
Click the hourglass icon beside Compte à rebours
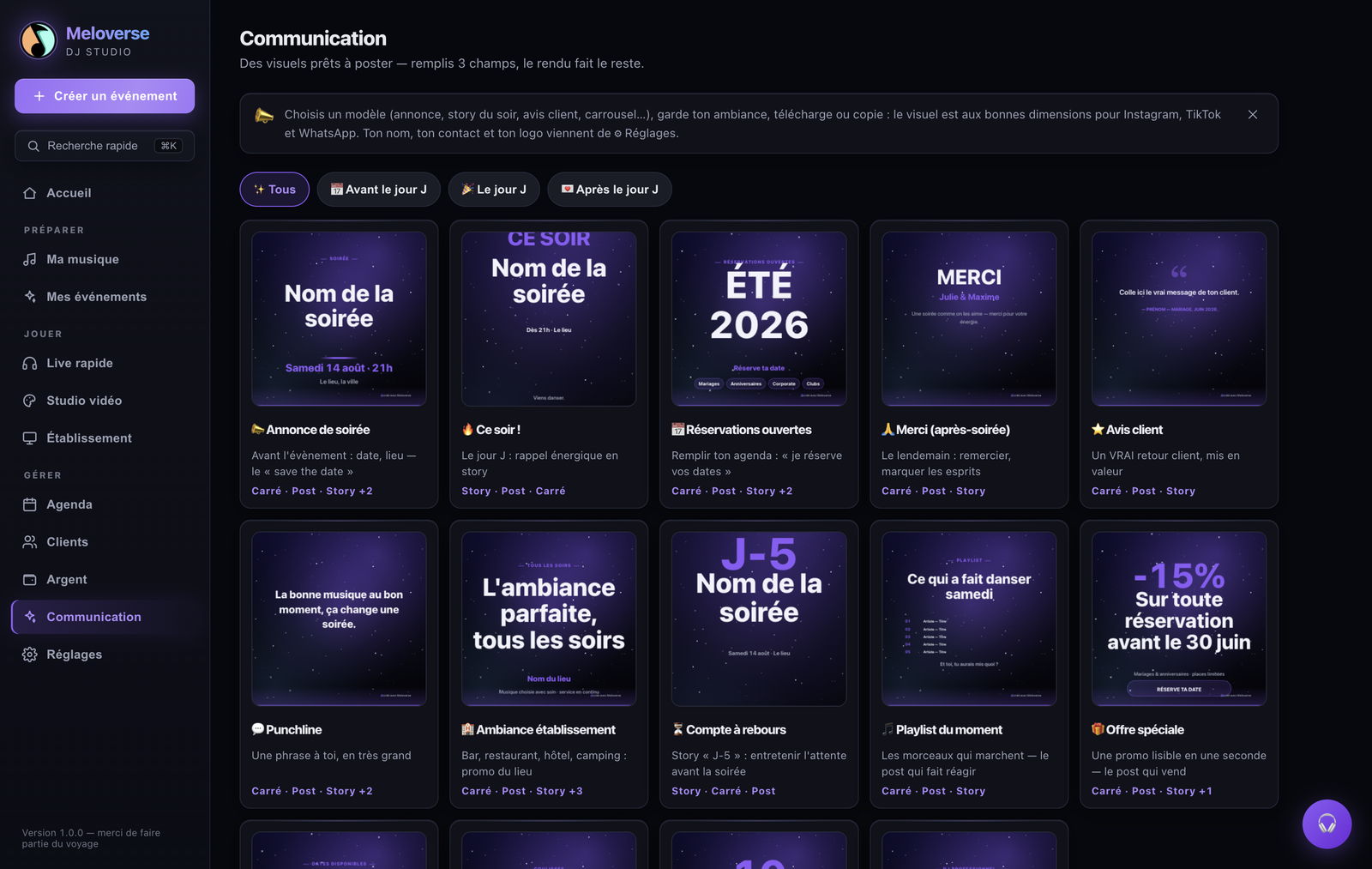(678, 729)
